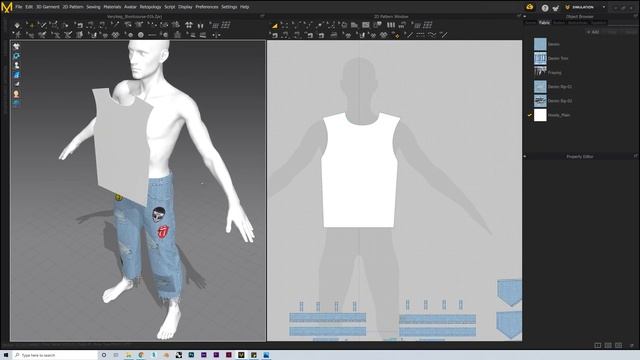640x360 pixels.
Task: Click the four-arrow arrangement icon in 3D toolbar
Action: 189,25
